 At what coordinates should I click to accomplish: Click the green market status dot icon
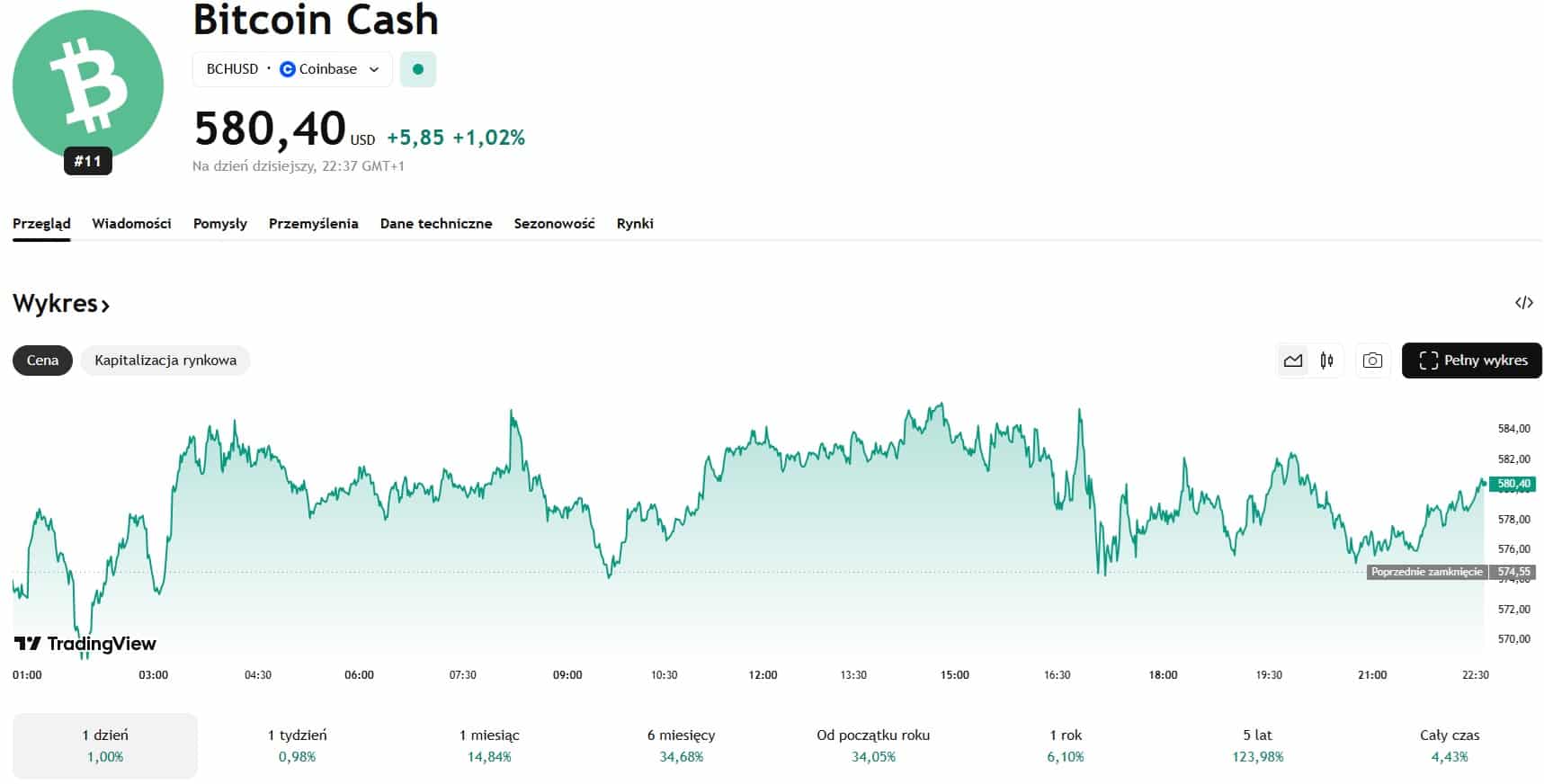coord(418,69)
